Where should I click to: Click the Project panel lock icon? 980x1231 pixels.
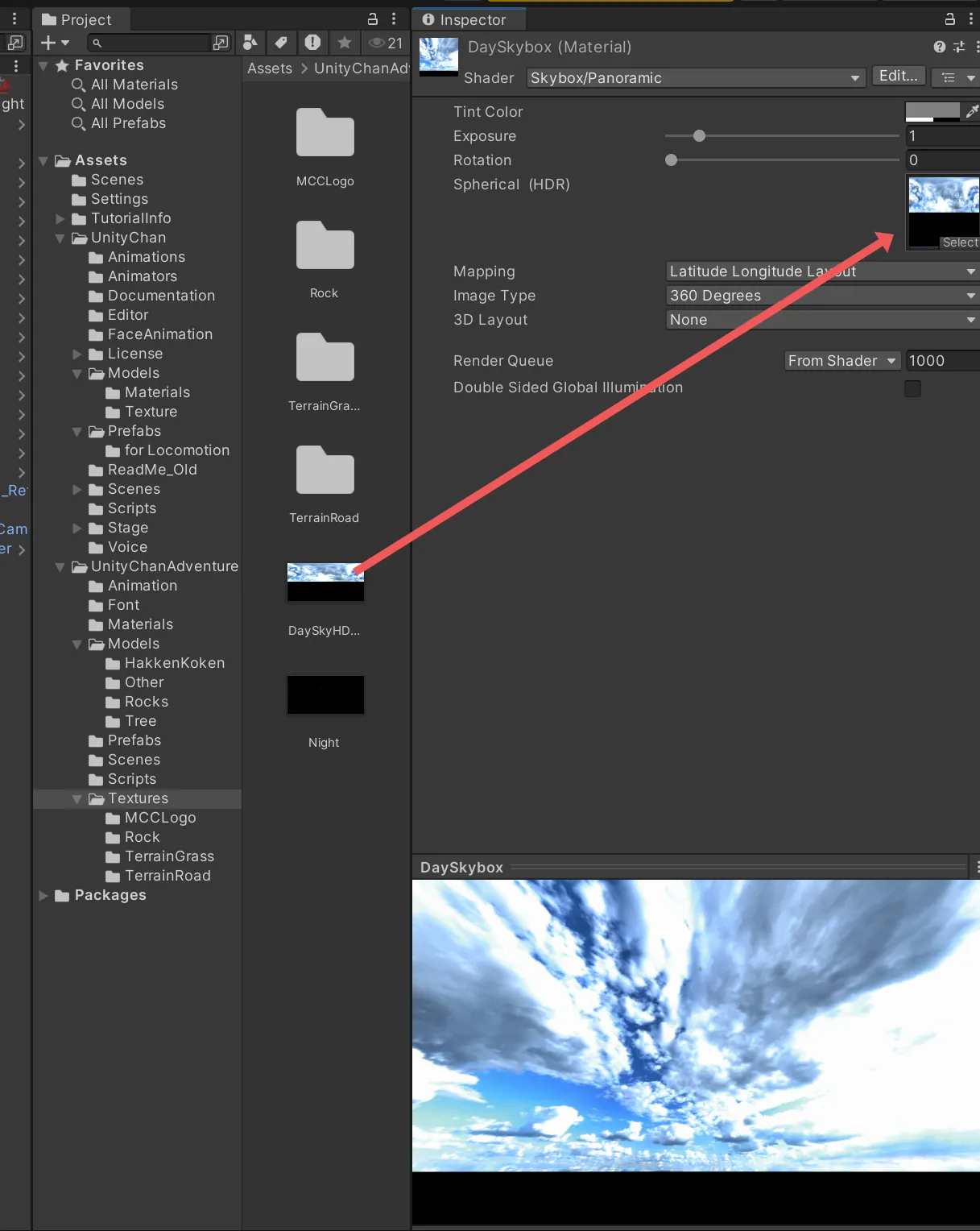(x=373, y=19)
